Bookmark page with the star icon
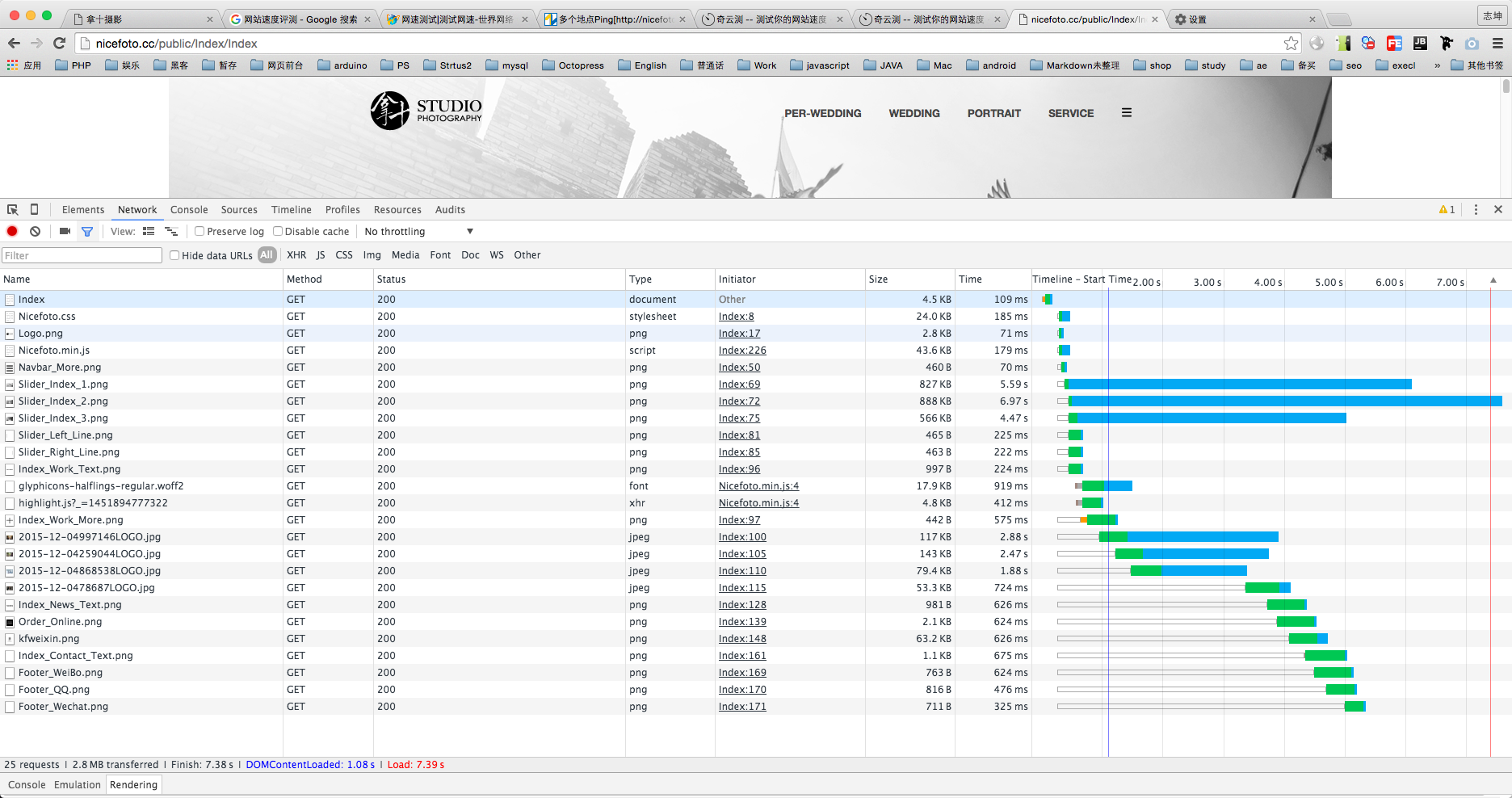This screenshot has width=1512, height=798. [x=1291, y=44]
